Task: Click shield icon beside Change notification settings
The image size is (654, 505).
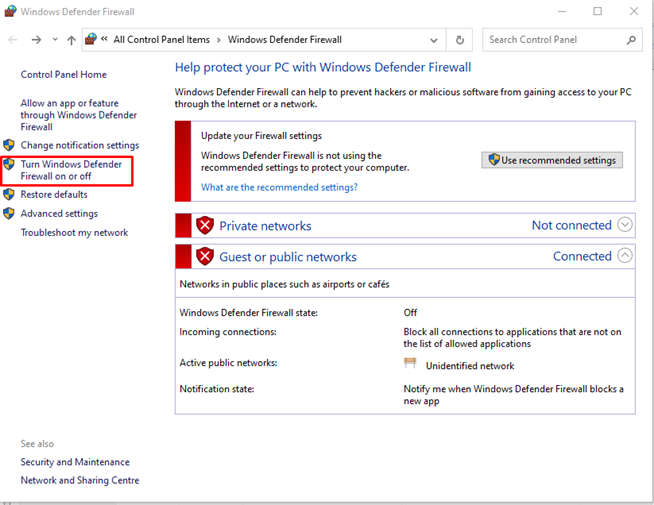Action: click(9, 145)
